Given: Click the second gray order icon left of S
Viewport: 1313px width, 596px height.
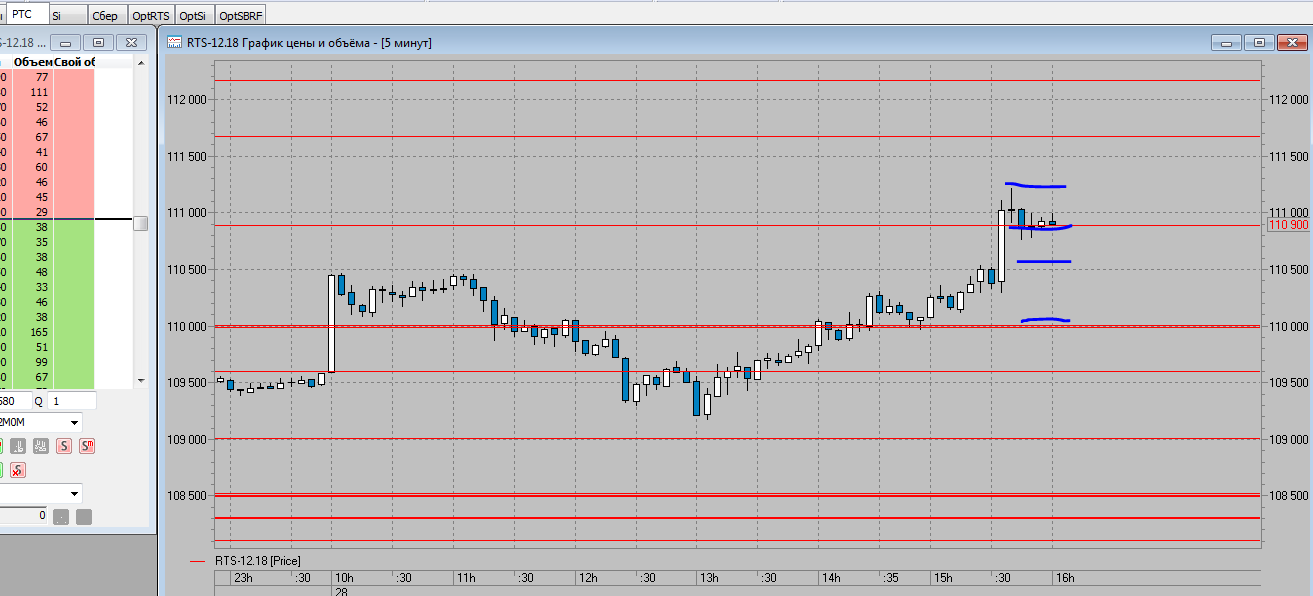Looking at the screenshot, I should point(41,446).
